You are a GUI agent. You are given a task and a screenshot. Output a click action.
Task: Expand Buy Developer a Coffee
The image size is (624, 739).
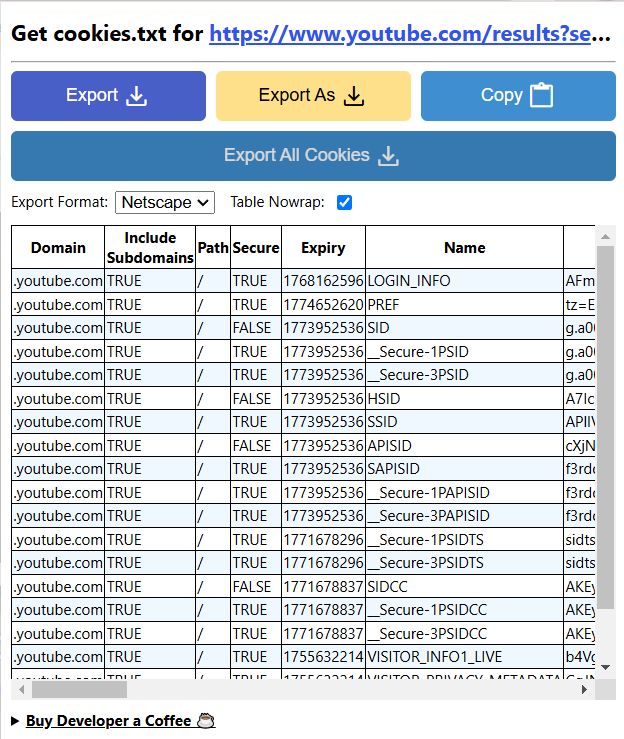tap(113, 721)
